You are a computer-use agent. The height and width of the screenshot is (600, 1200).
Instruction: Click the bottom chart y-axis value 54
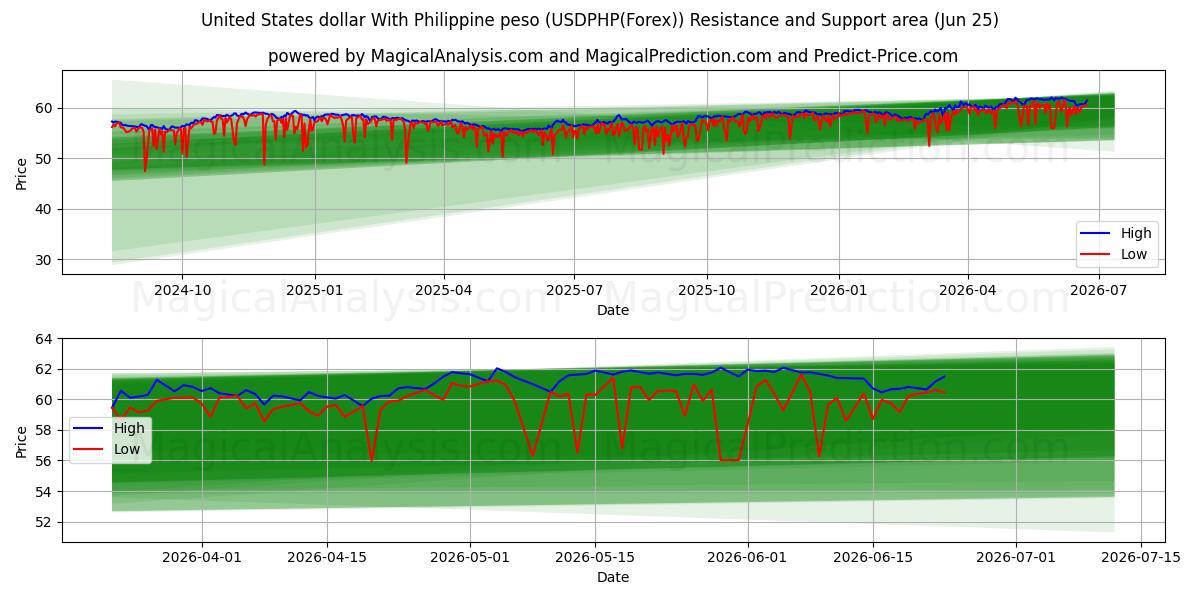coord(46,491)
